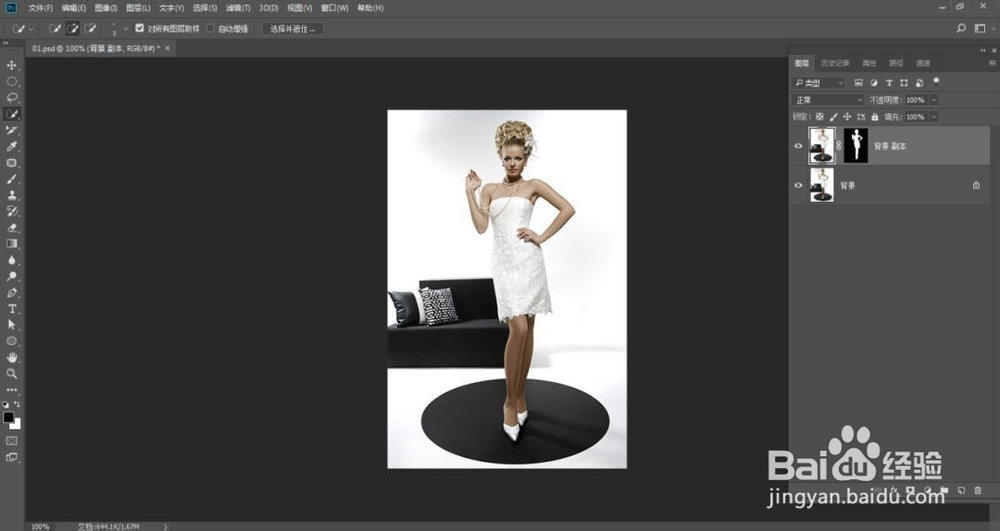Select the Gradient tool
Screen dimensions: 1000x531
point(11,244)
